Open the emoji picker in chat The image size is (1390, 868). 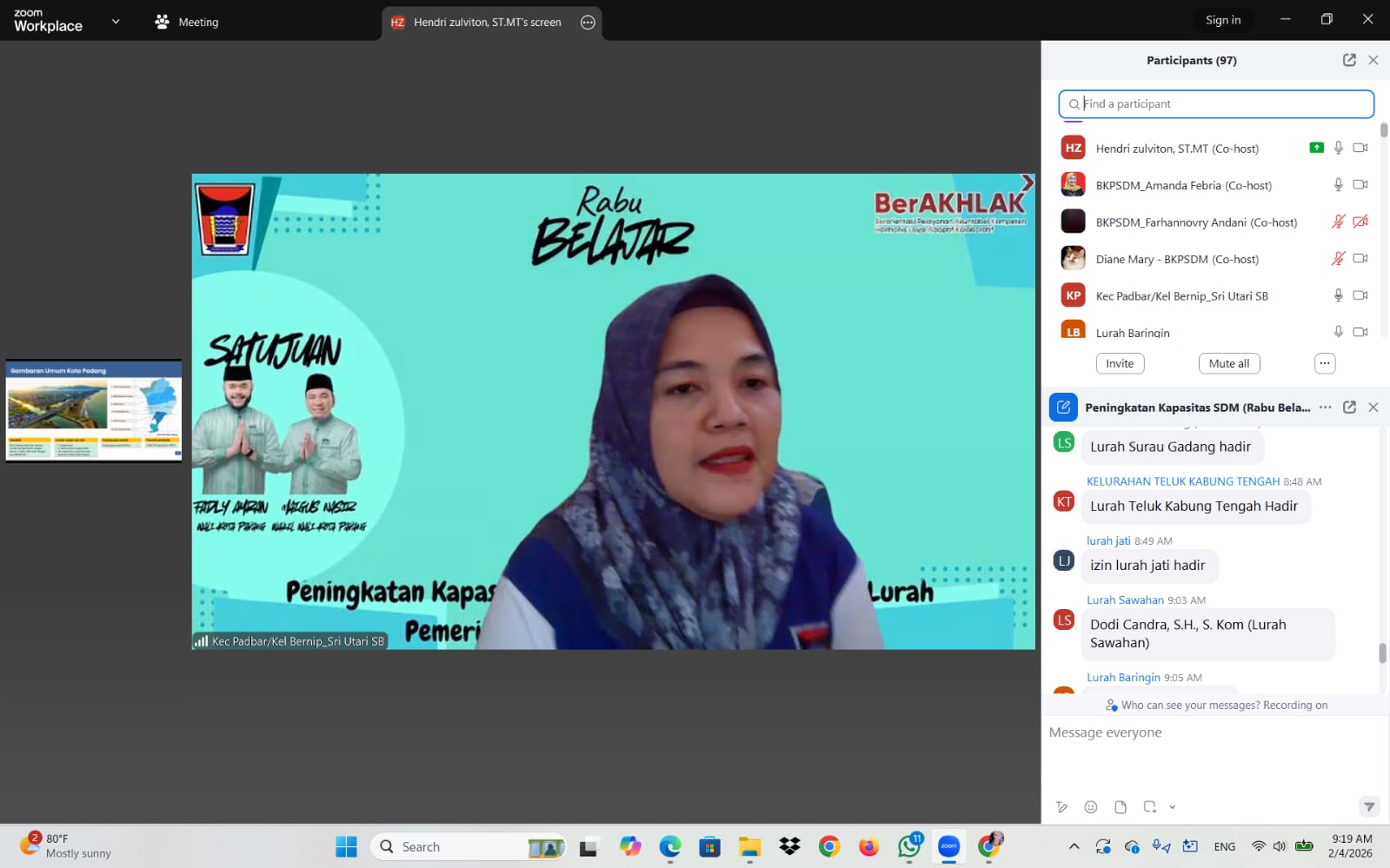click(1091, 807)
